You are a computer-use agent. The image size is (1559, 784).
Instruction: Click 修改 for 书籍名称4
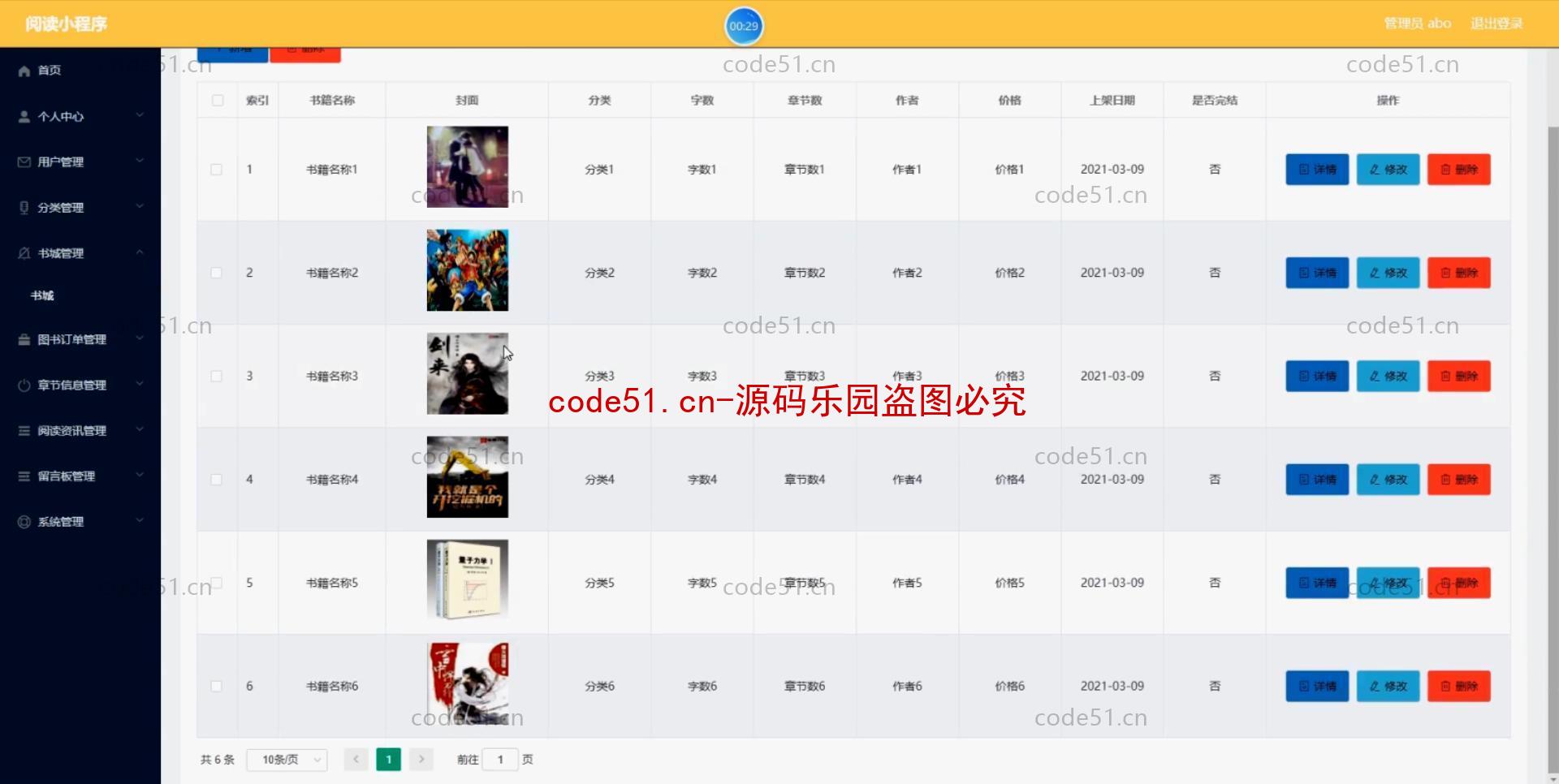click(x=1388, y=480)
